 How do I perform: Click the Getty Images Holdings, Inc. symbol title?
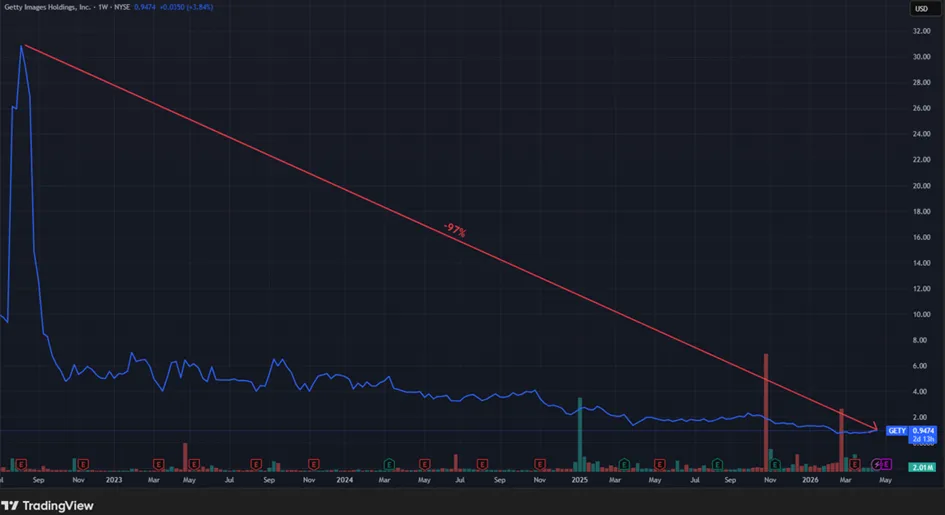point(48,7)
